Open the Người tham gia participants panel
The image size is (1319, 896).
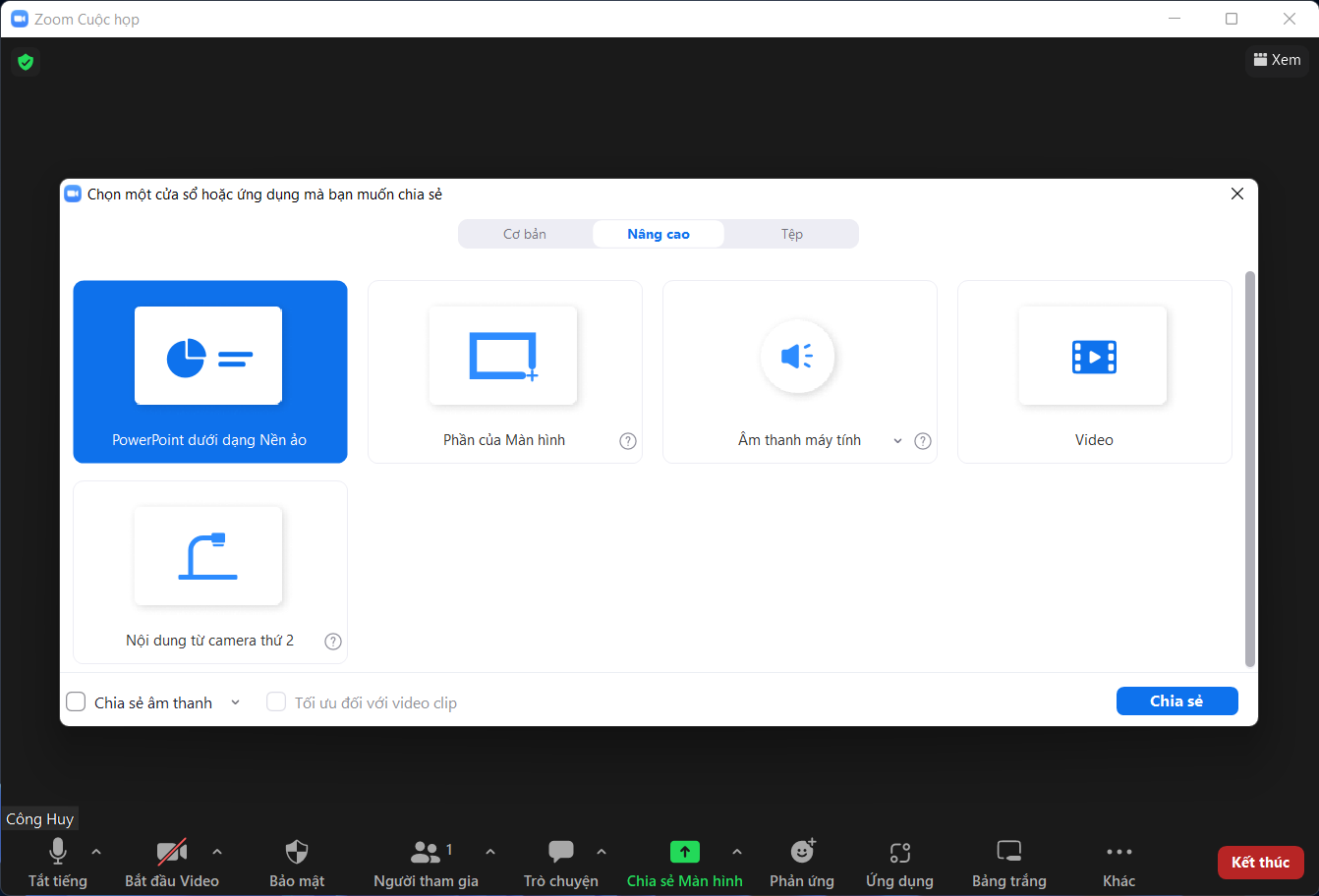[427, 862]
